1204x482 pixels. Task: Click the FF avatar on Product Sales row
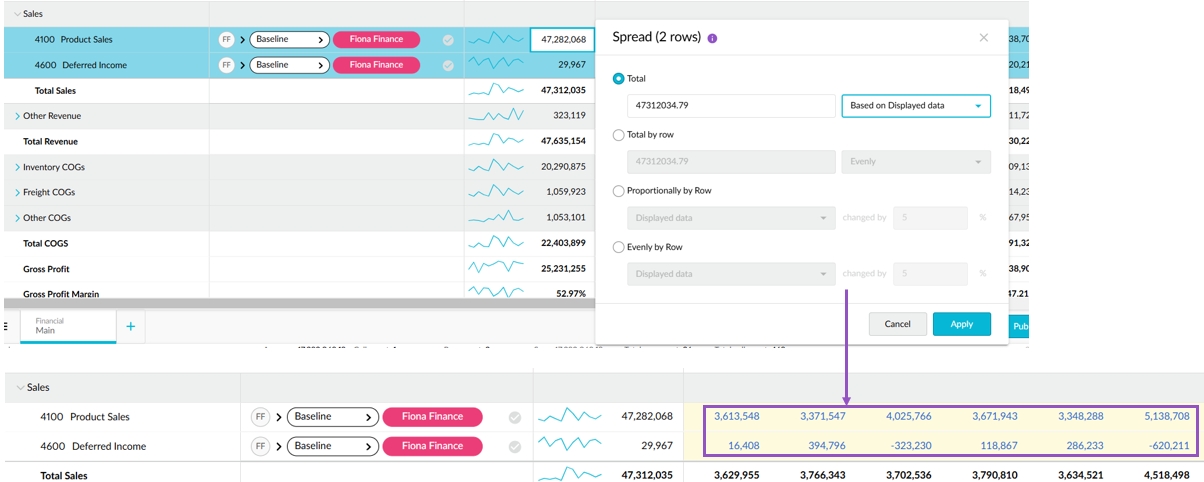coord(227,40)
